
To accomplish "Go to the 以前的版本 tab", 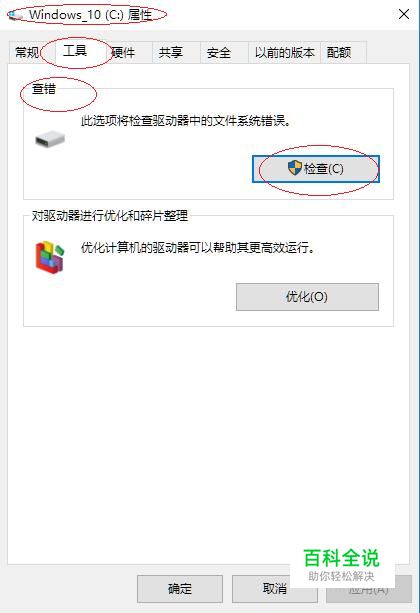I will pyautogui.click(x=284, y=52).
